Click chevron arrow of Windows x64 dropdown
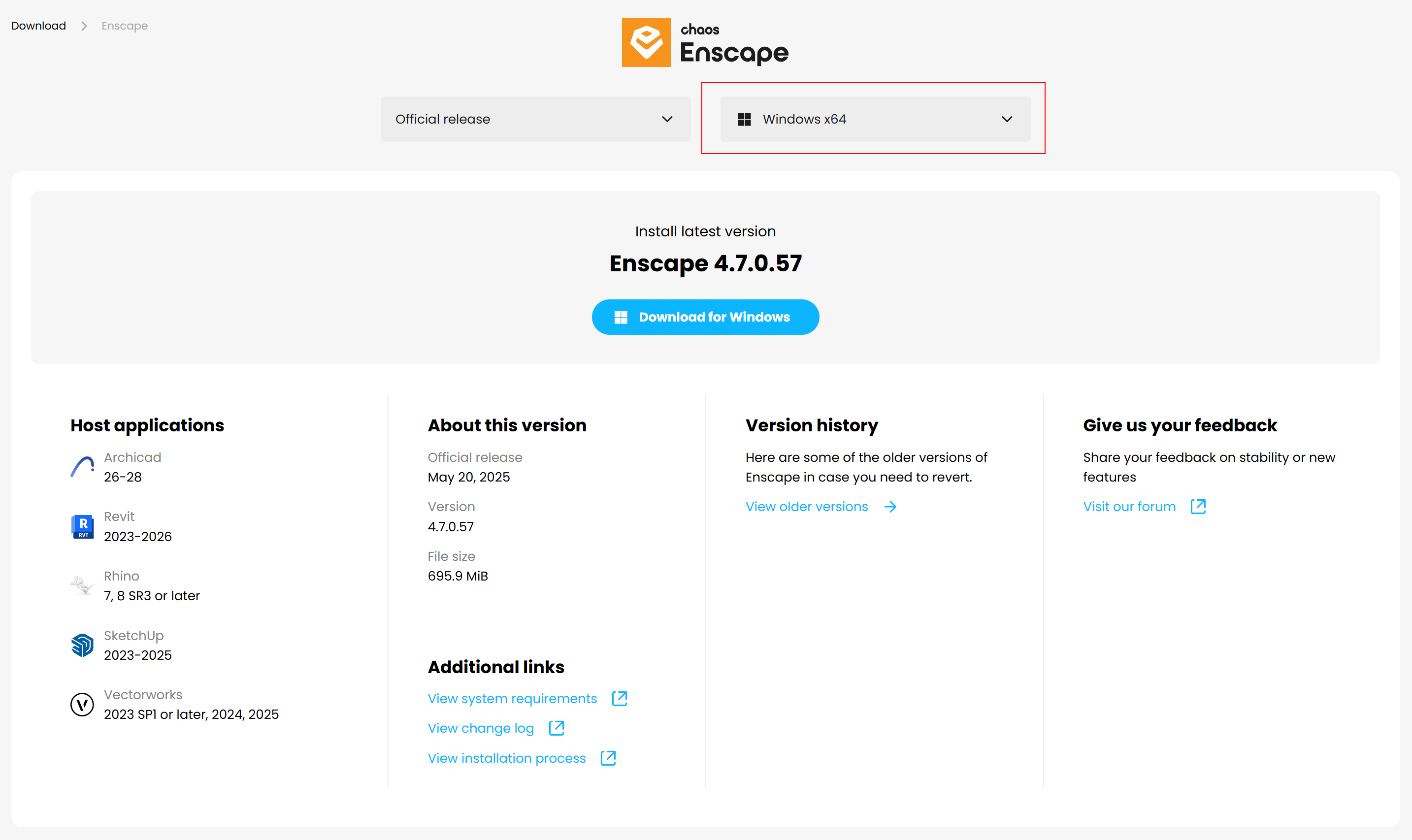Screen dimensions: 1412x840 pyautogui.click(x=1007, y=120)
